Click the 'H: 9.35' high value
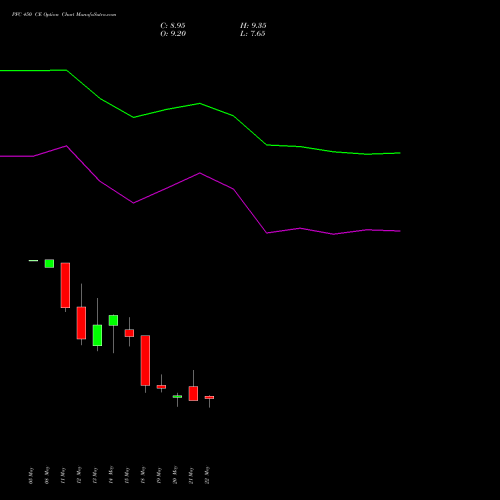This screenshot has width=500, height=500. (253, 26)
